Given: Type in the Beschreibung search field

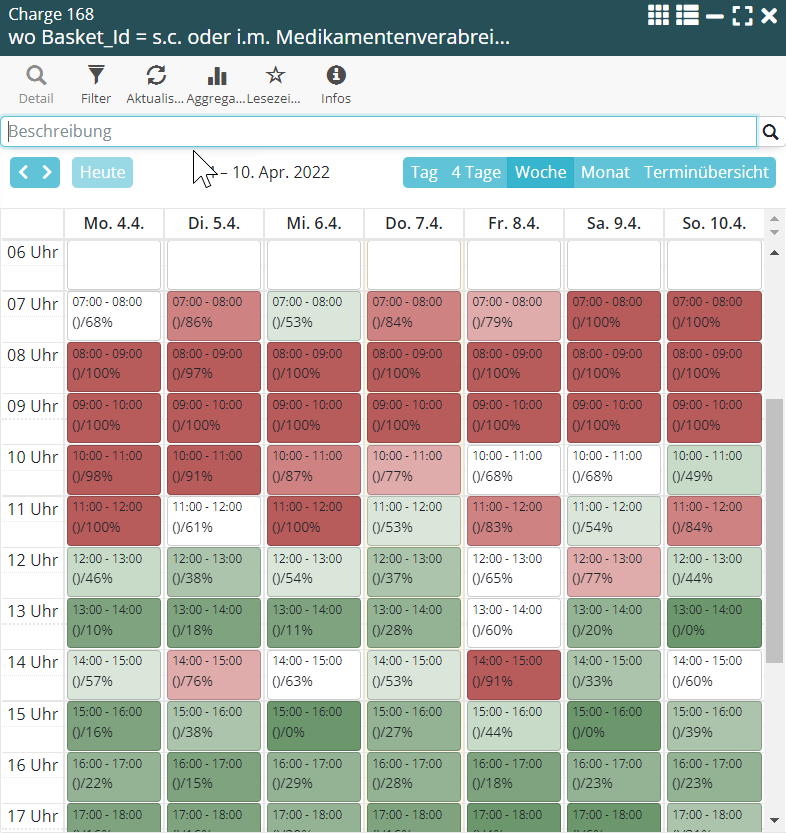Looking at the screenshot, I should click(380, 132).
